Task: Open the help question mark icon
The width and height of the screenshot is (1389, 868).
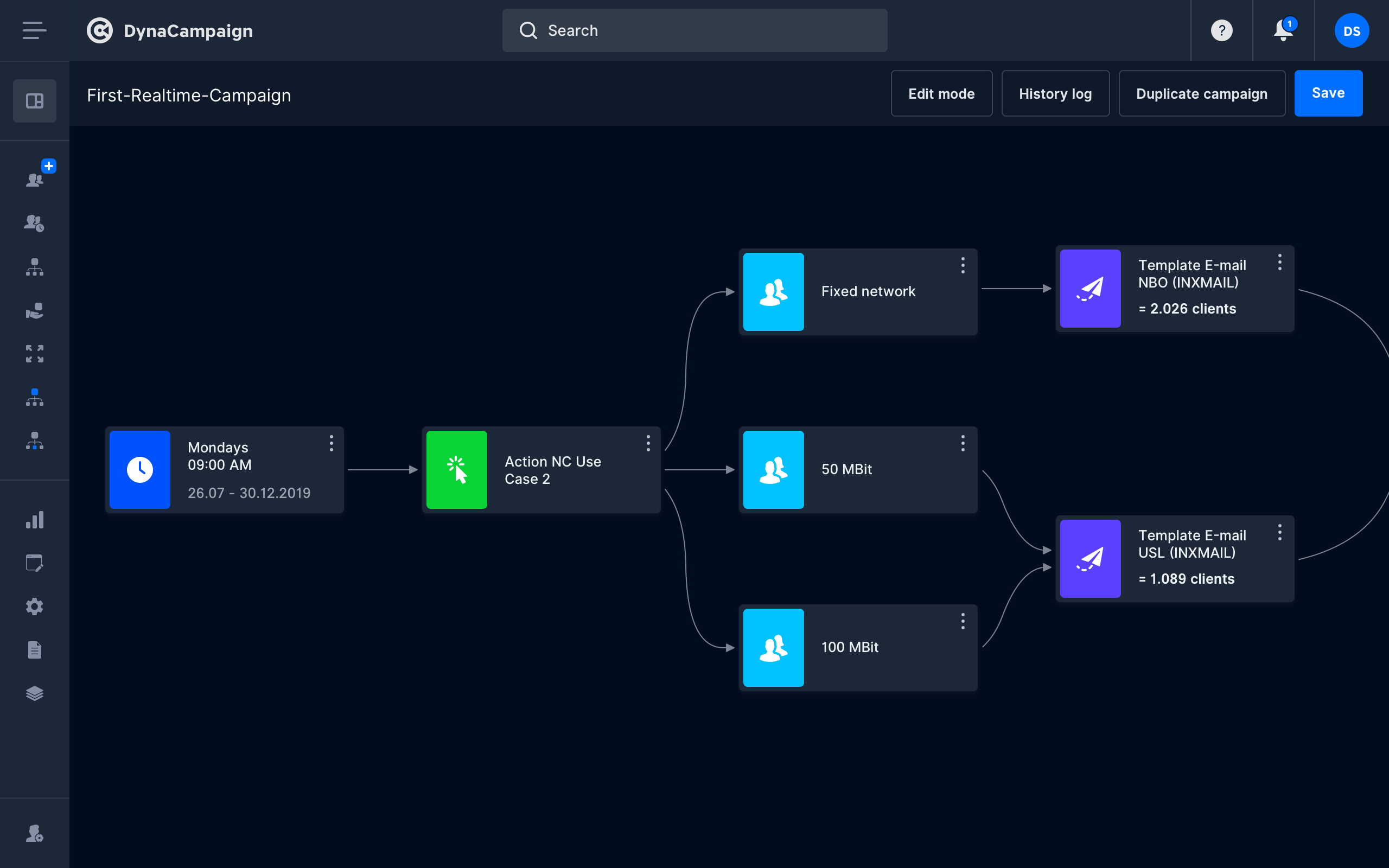Action: tap(1221, 30)
